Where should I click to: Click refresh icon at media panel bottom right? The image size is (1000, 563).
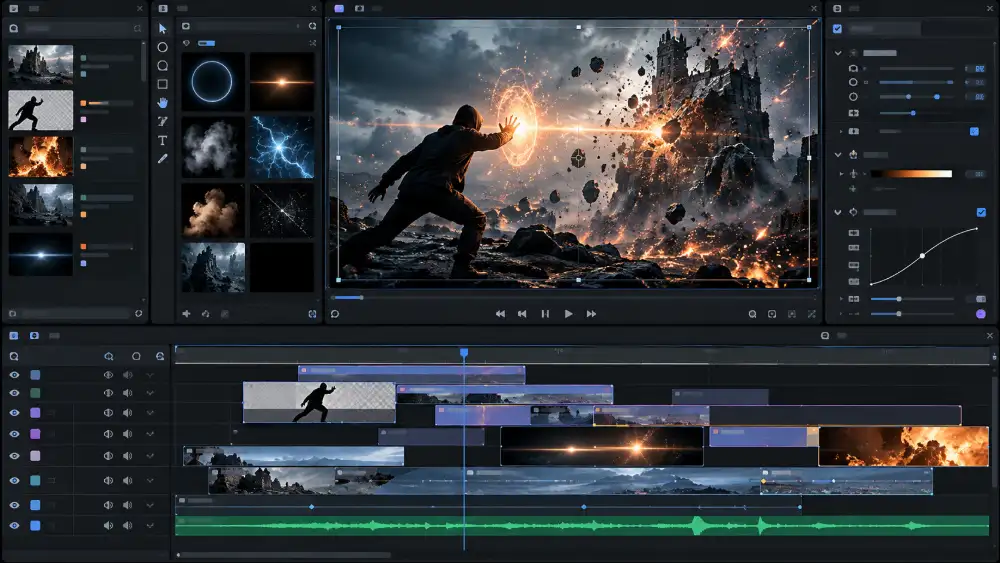[x=138, y=314]
